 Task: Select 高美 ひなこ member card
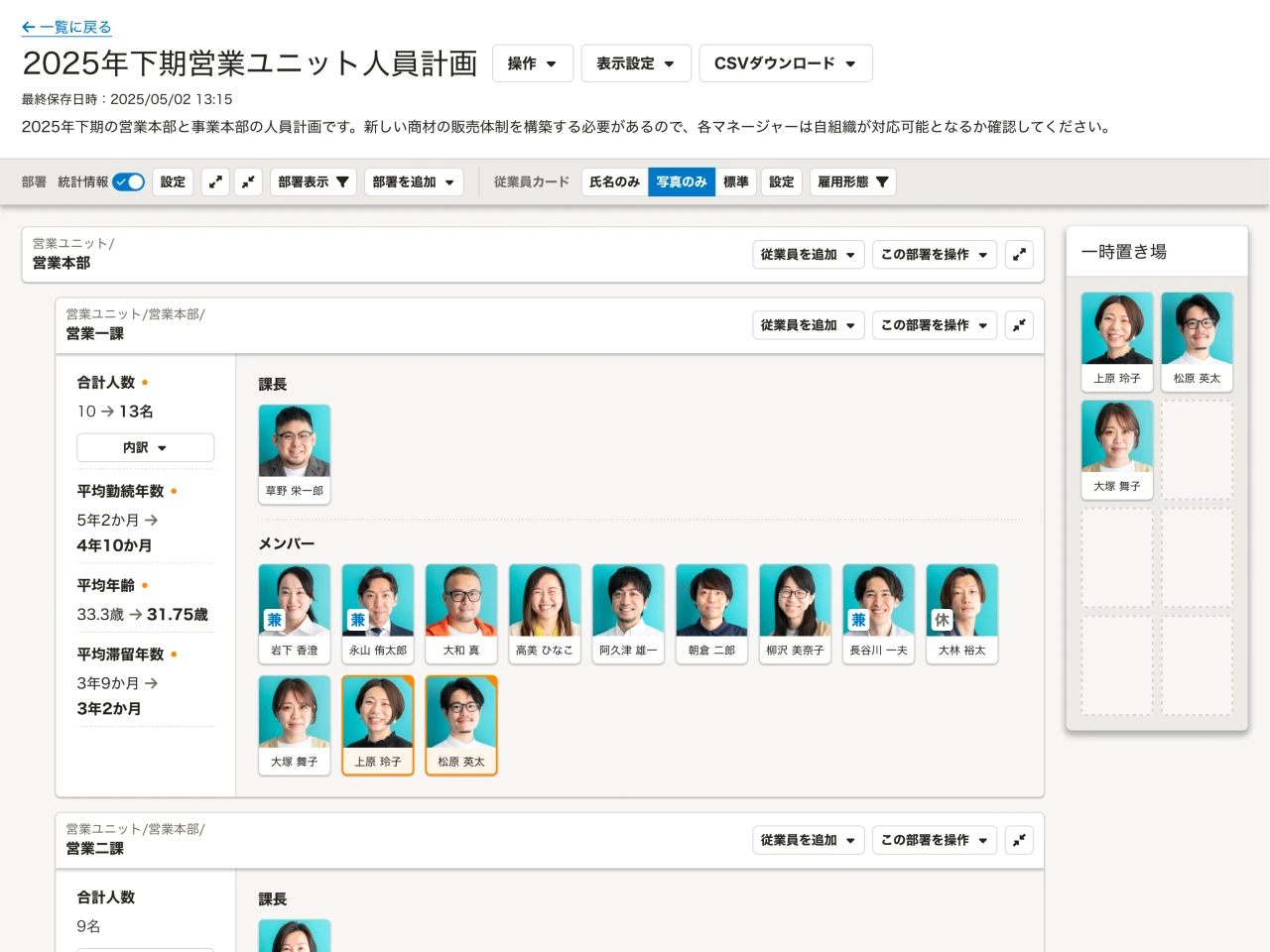(x=545, y=614)
